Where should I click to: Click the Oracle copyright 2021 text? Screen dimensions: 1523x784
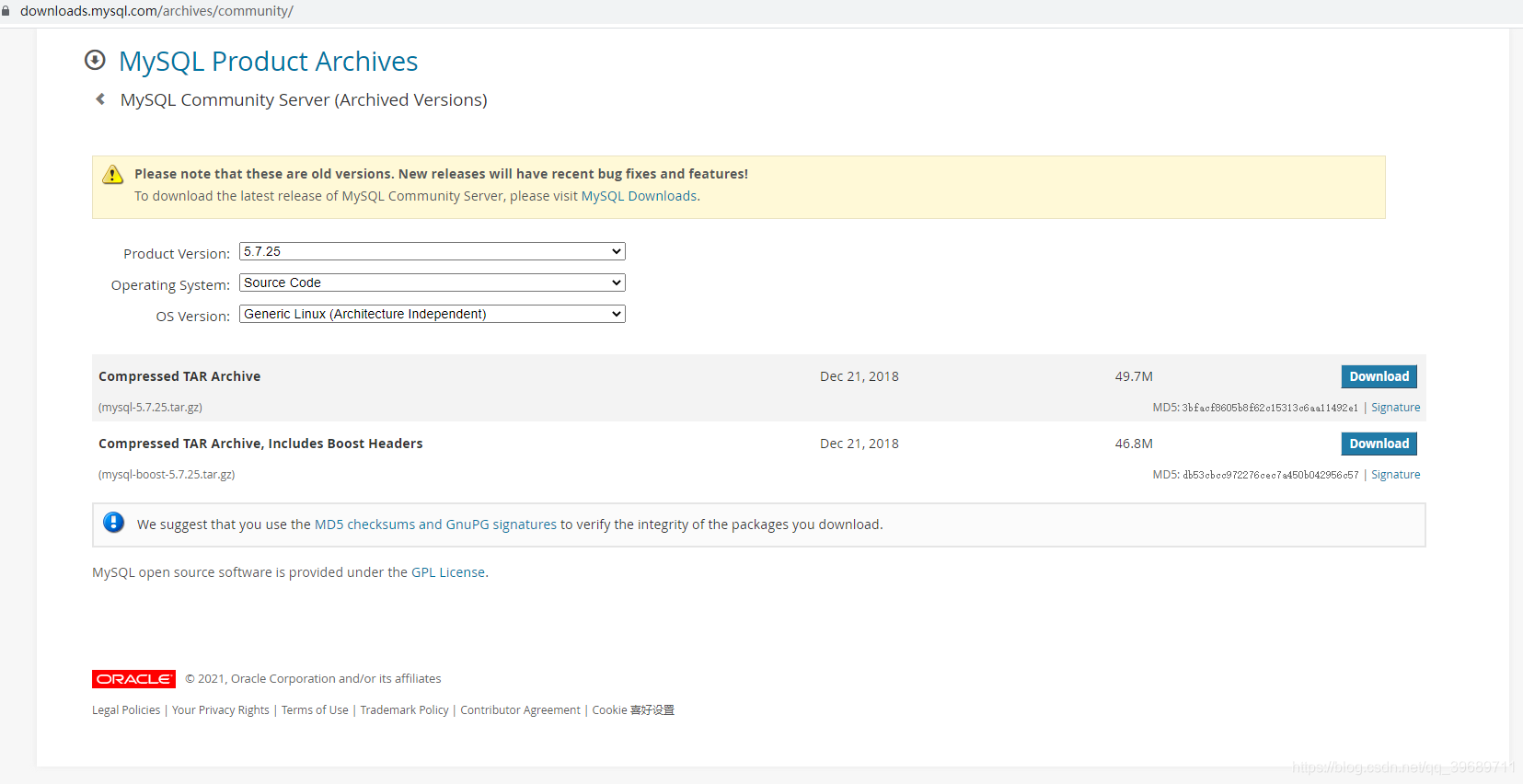coord(313,679)
